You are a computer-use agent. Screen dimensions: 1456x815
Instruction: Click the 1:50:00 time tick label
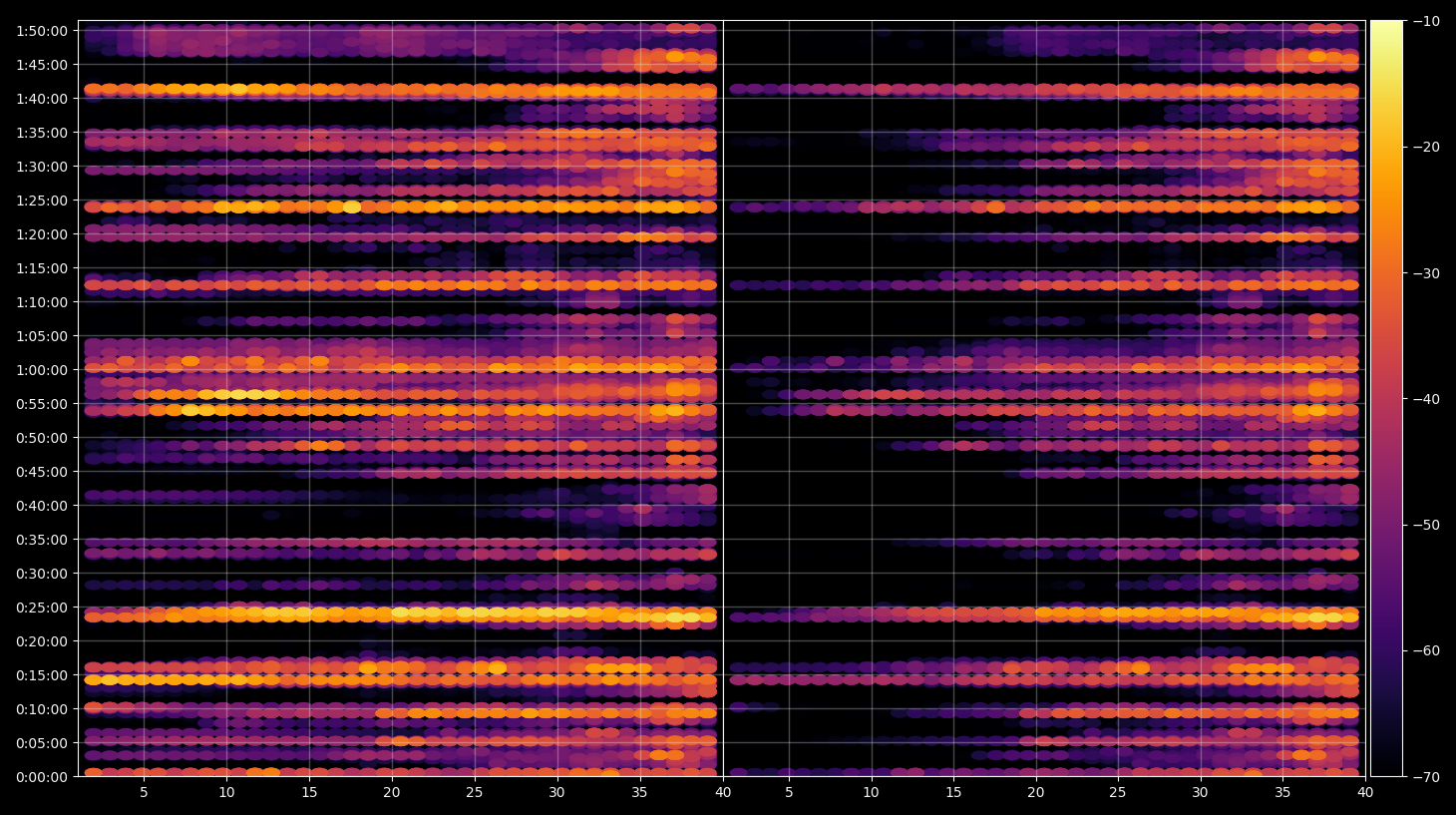pyautogui.click(x=42, y=31)
